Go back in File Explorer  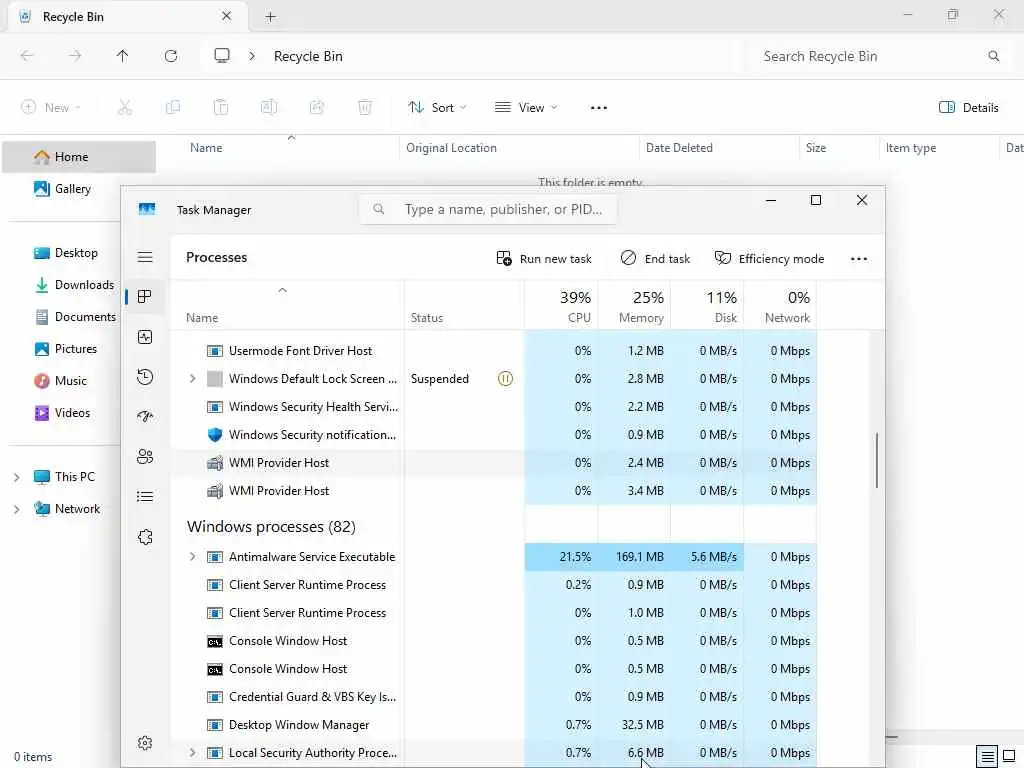27,56
